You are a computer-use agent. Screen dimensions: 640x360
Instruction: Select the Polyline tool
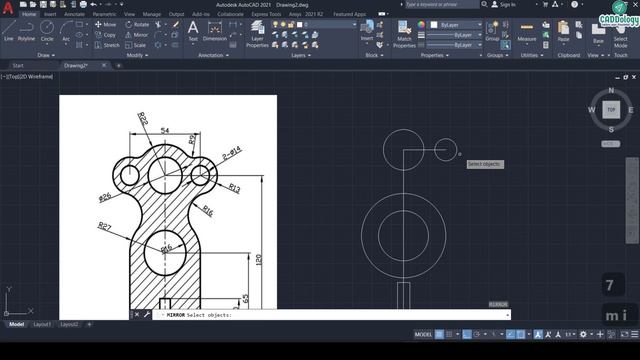26,31
